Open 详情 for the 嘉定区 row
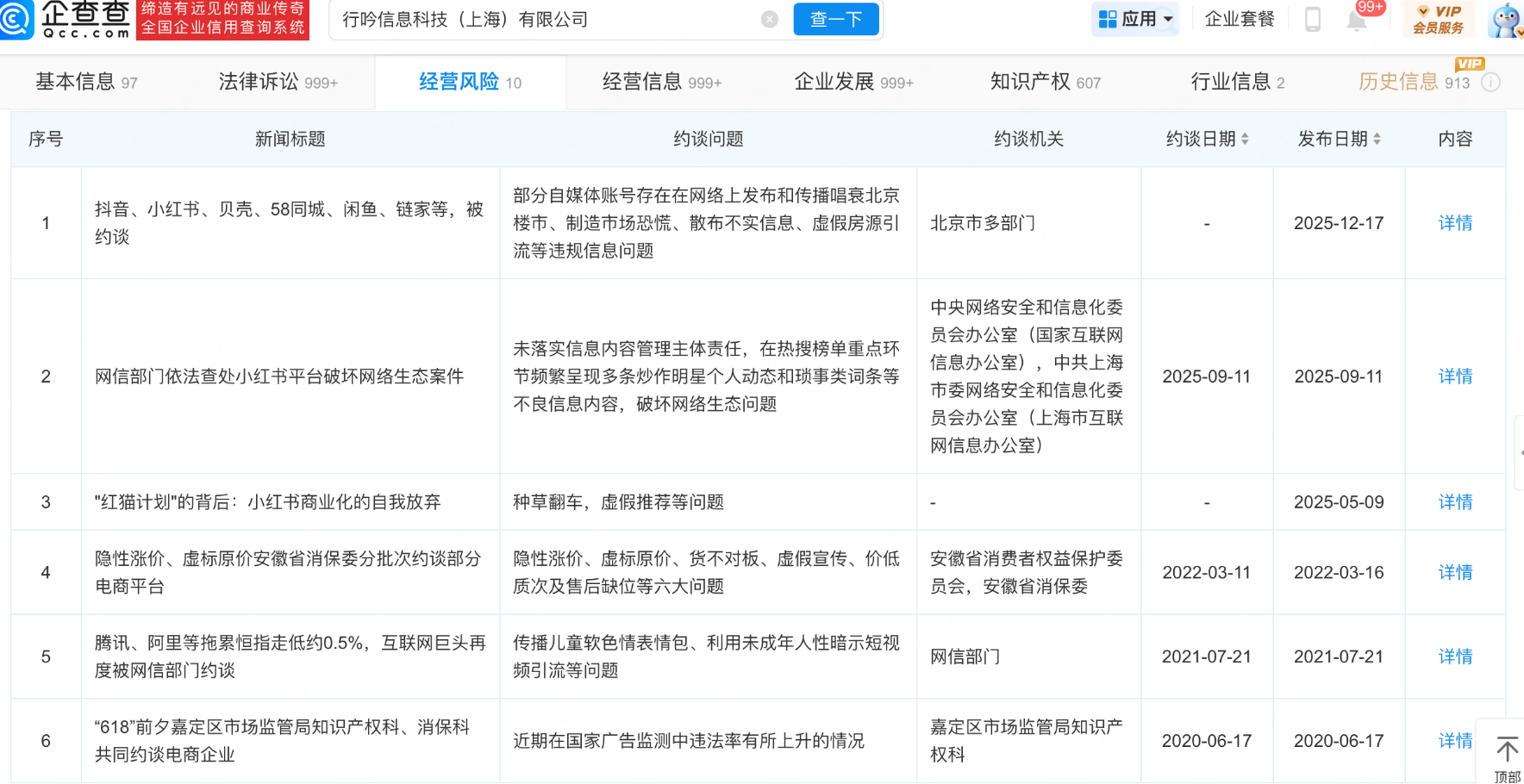 tap(1455, 741)
